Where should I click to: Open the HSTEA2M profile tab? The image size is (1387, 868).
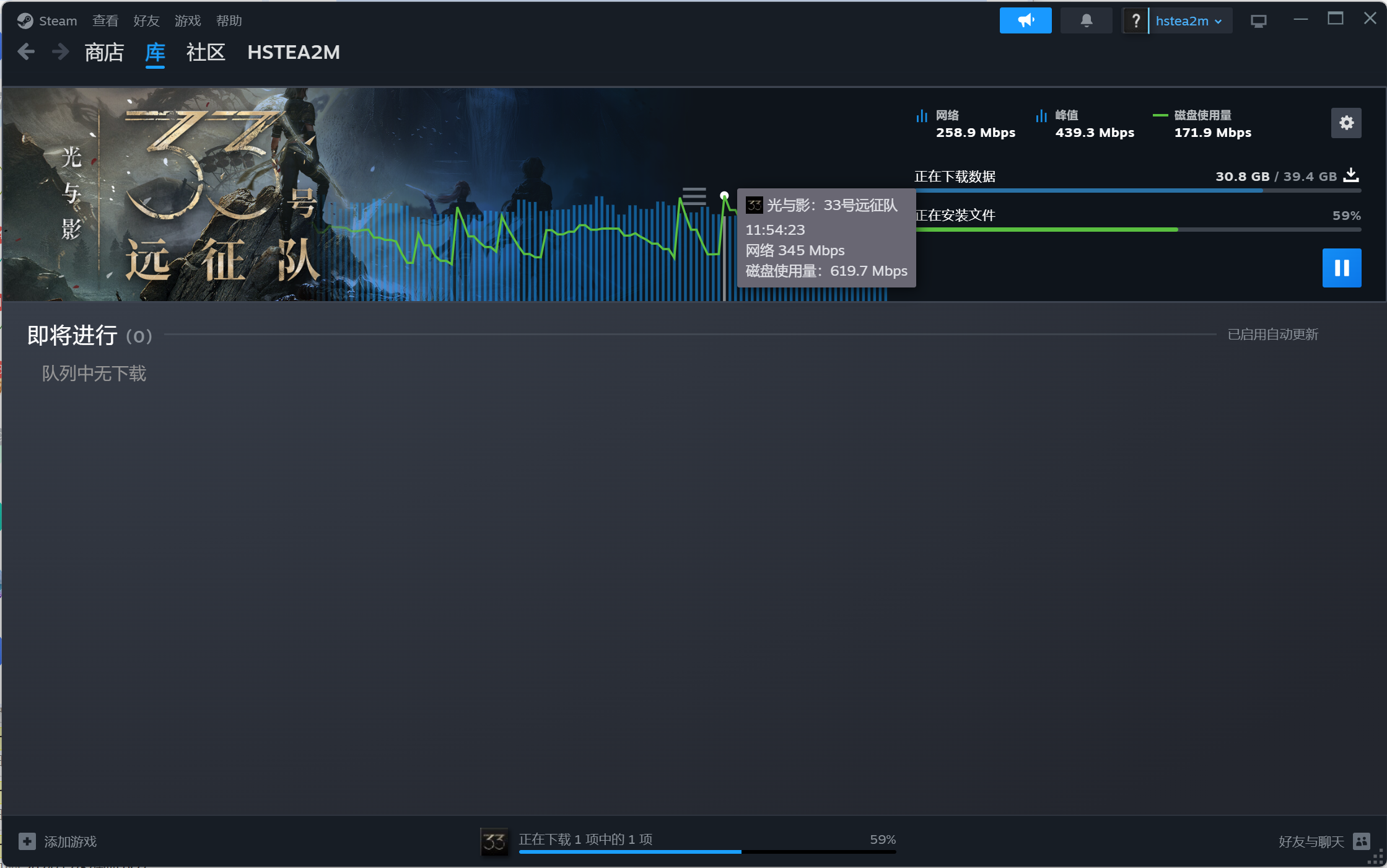294,53
